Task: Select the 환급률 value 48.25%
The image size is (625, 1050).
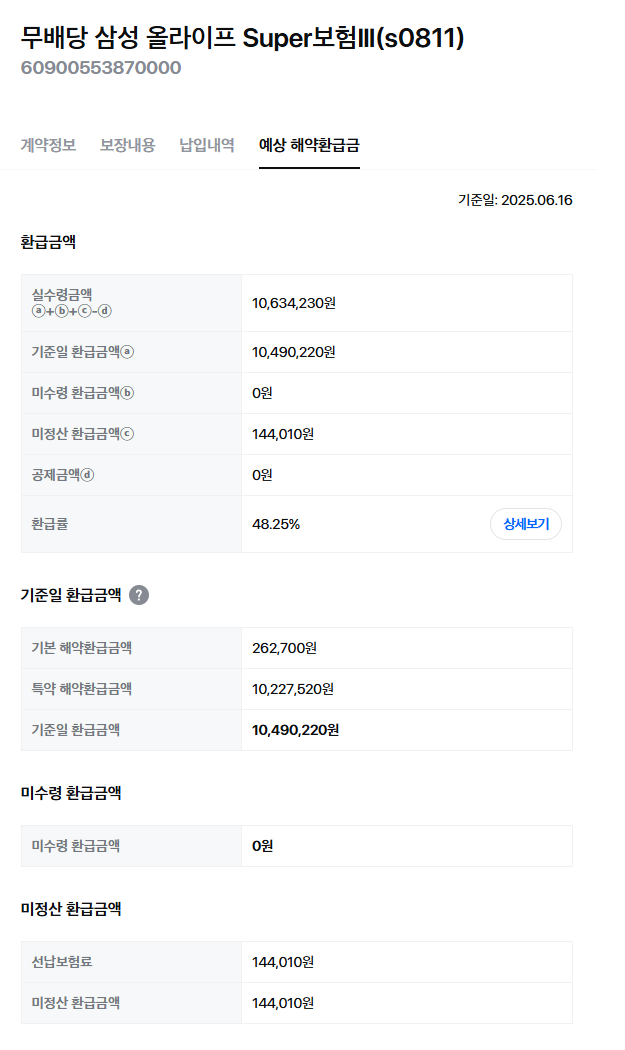Action: pyautogui.click(x=276, y=524)
